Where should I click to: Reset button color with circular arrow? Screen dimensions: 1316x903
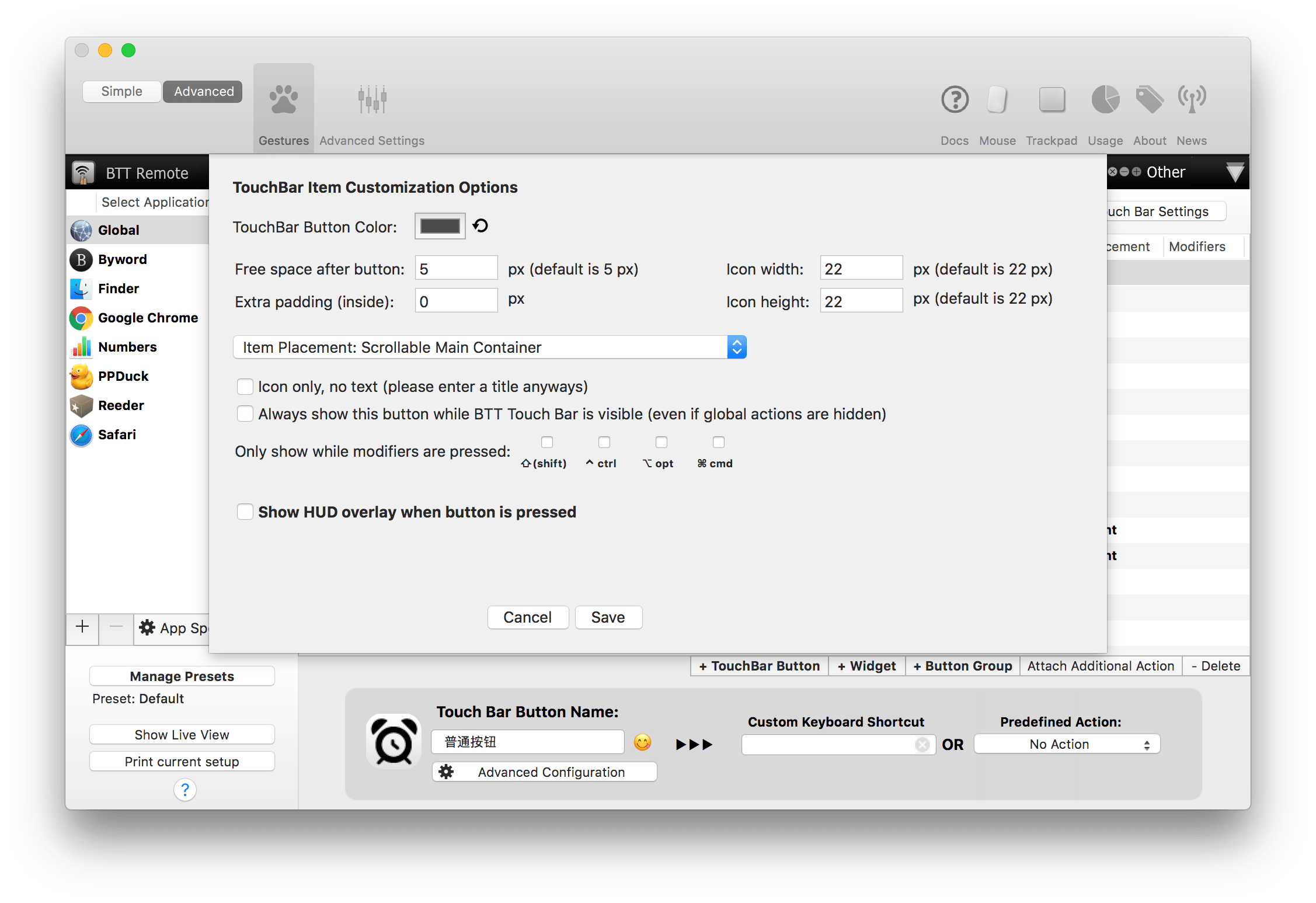click(481, 226)
